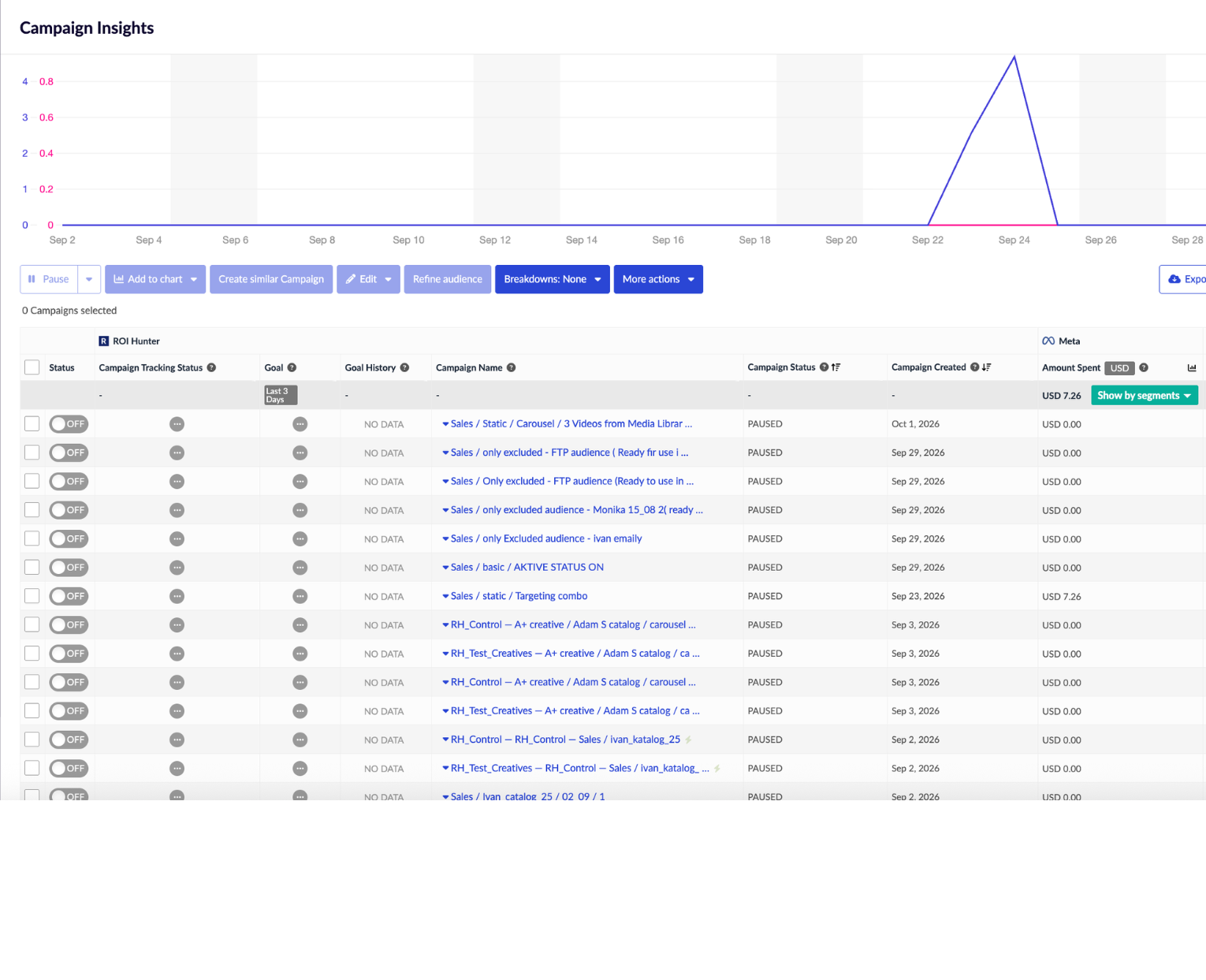
Task: Open tracking status dots for ivan emaily campaign row
Action: point(177,538)
